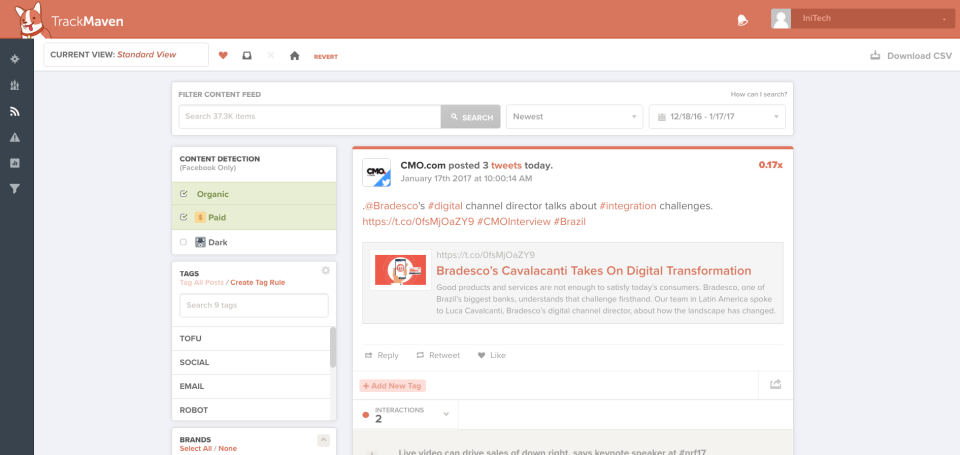This screenshot has height=455, width=960.
Task: Open the RSS feed sidebar icon
Action: click(x=15, y=111)
